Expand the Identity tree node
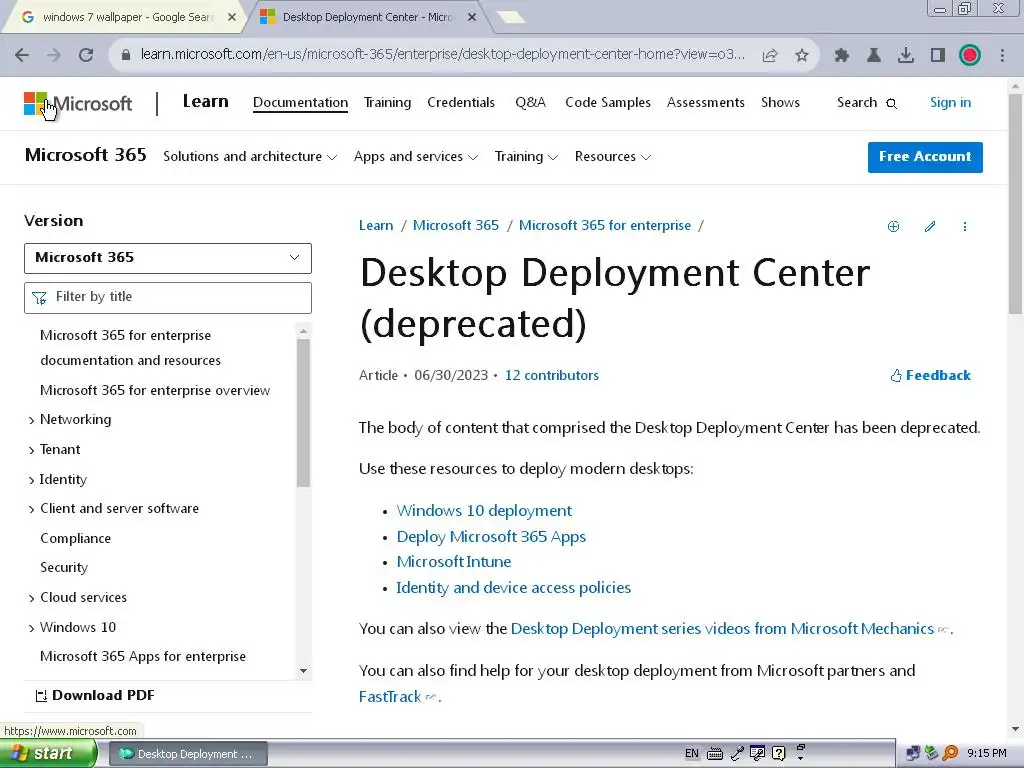Screen dimensions: 1024x768 point(31,481)
